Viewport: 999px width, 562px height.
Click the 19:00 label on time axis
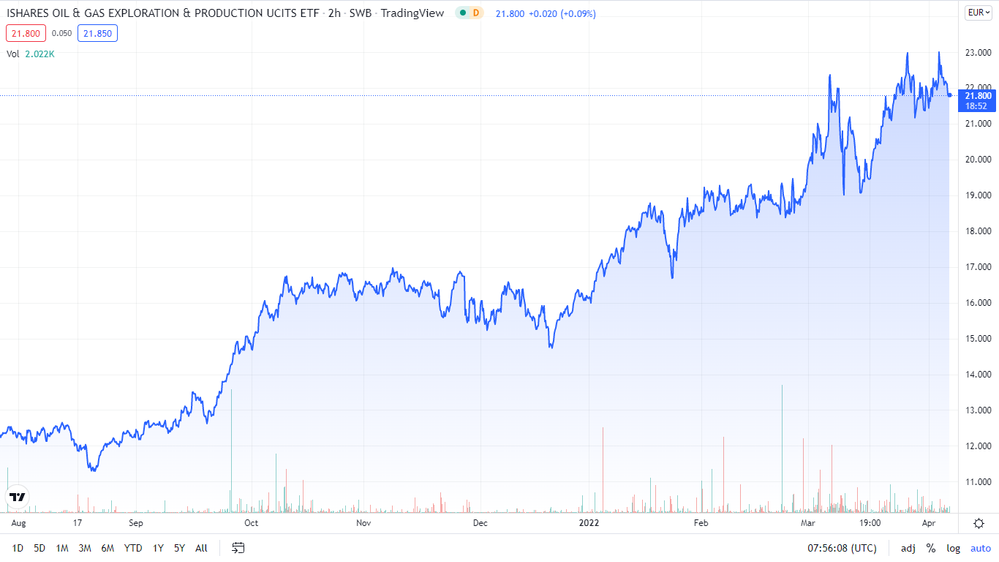[870, 523]
